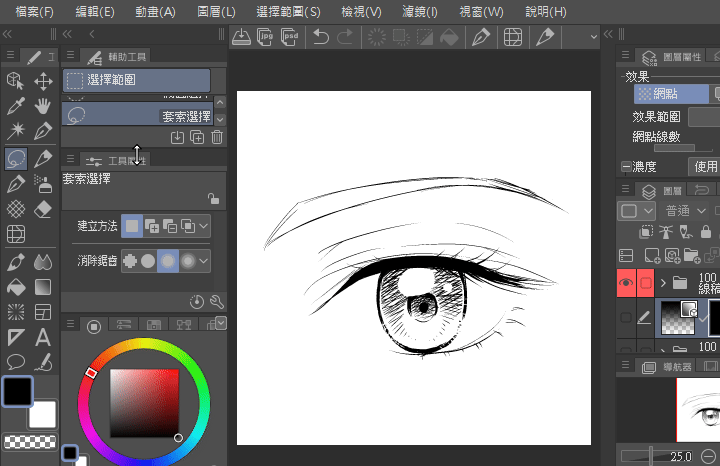Select the Operation object tool
The image size is (720, 466).
click(x=16, y=81)
